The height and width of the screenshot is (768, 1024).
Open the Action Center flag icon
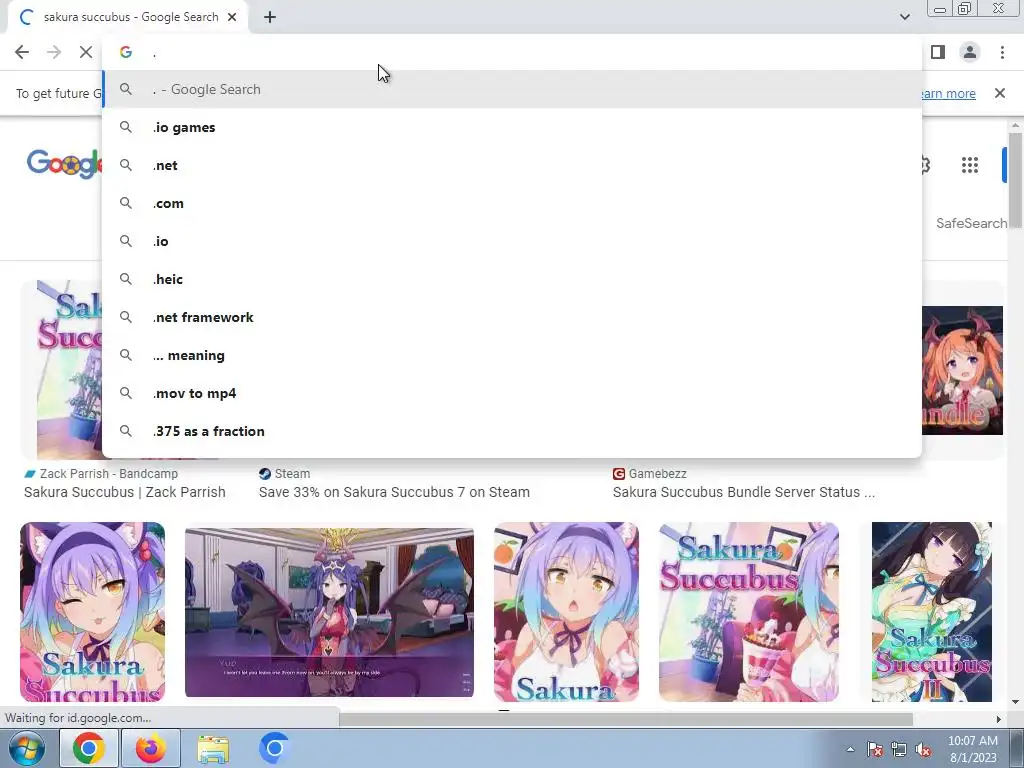[875, 749]
